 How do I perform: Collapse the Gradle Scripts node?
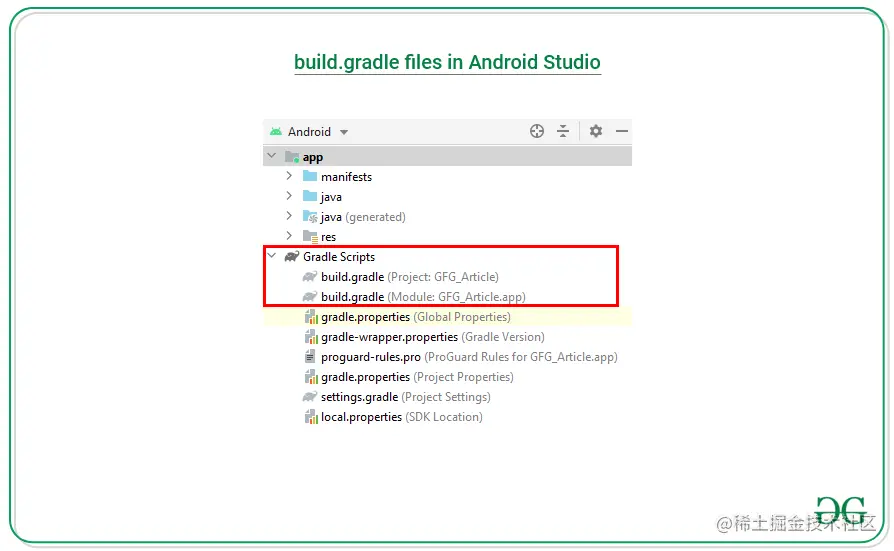click(272, 256)
